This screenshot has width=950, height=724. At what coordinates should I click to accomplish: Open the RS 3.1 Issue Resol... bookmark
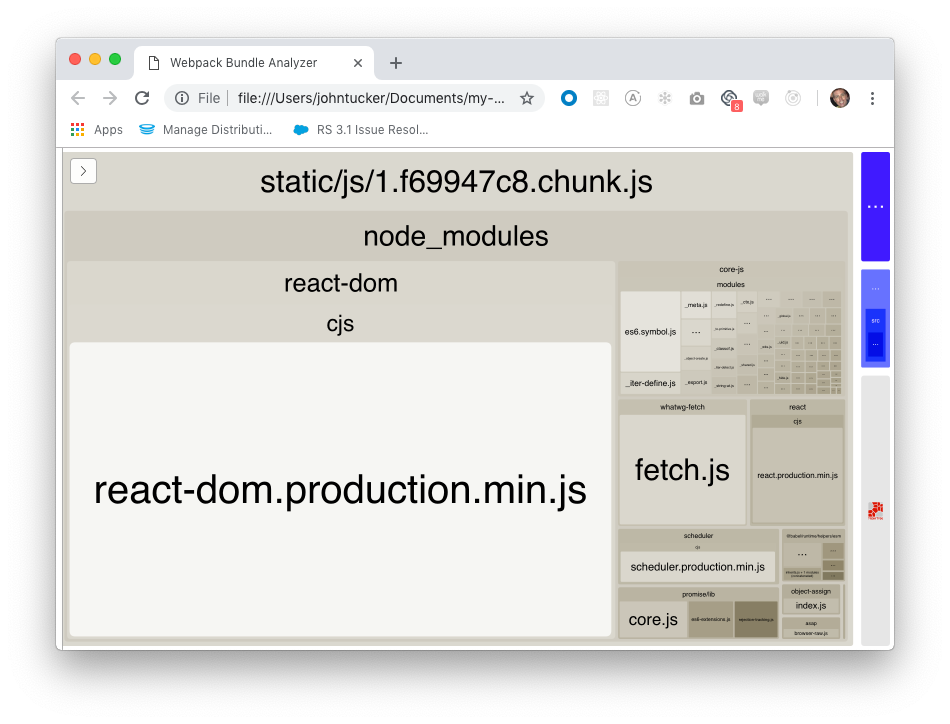361,130
